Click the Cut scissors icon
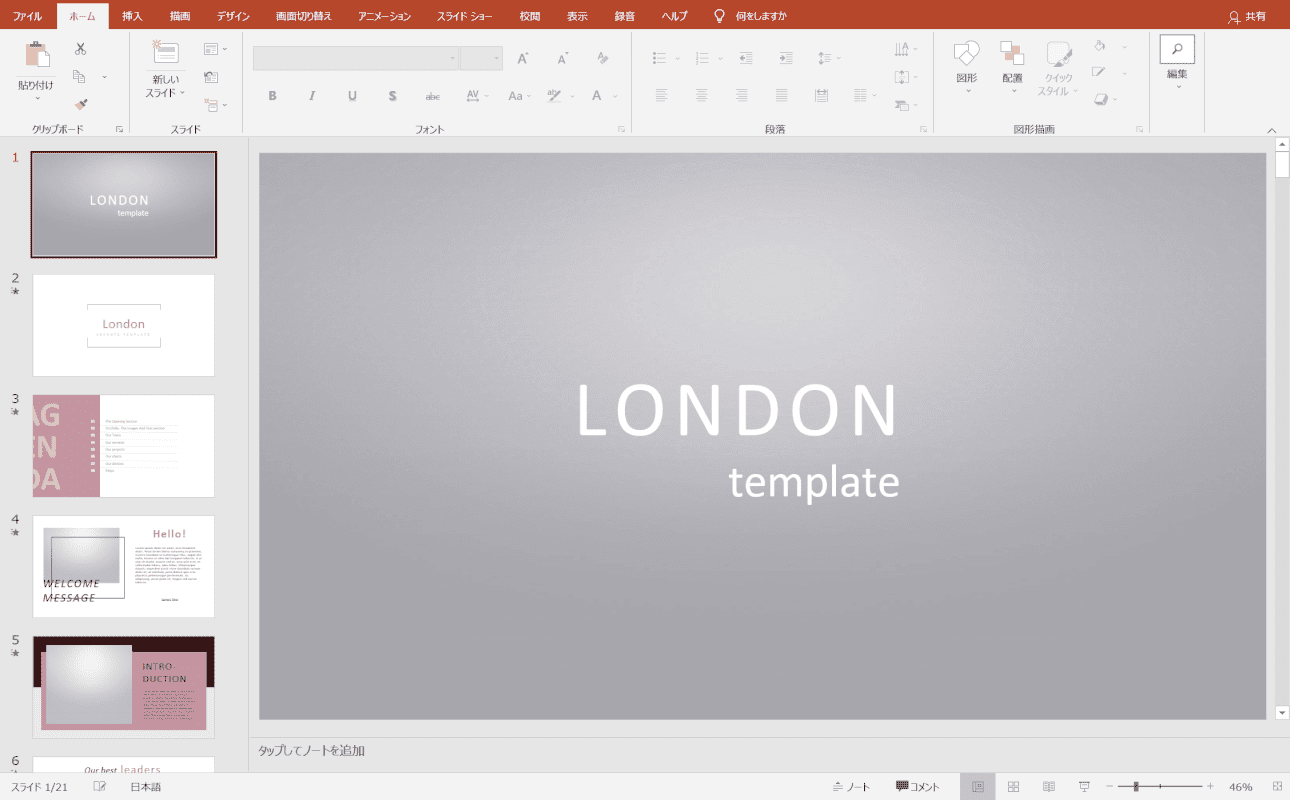Screen dimensions: 1290x800 click(80, 48)
